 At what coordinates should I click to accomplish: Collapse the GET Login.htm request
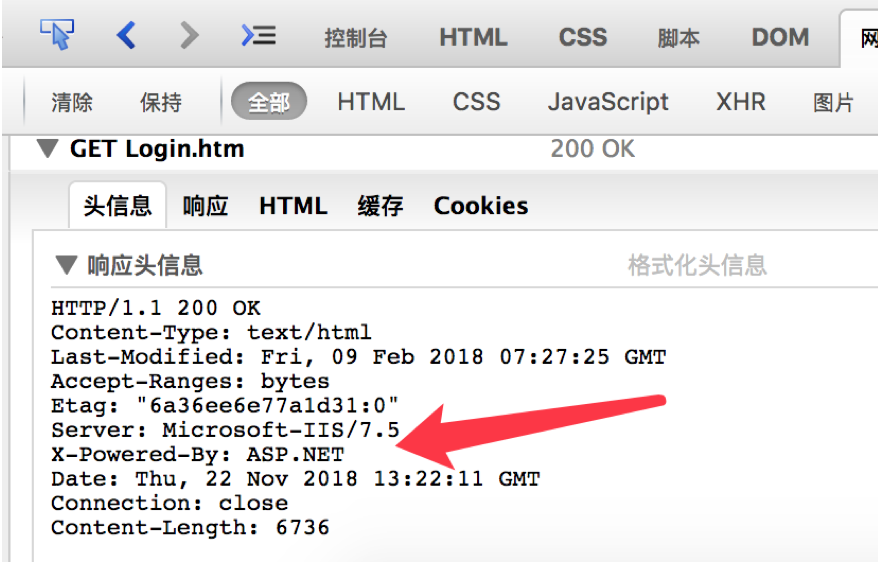47,149
